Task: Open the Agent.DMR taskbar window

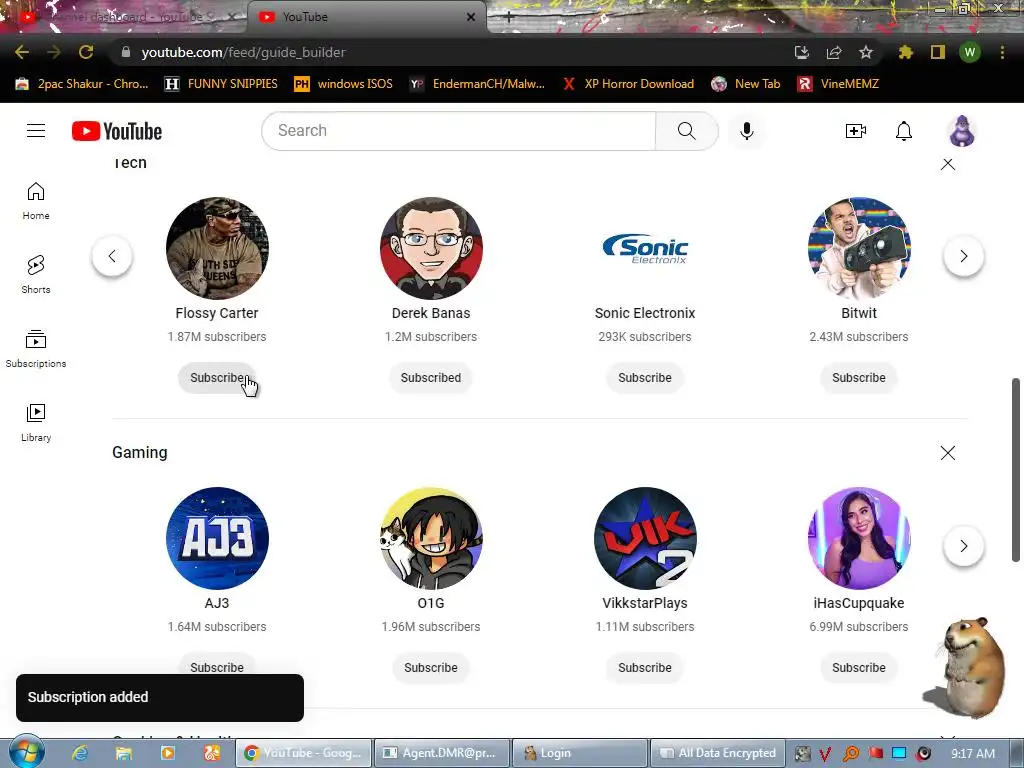Action: (x=441, y=753)
